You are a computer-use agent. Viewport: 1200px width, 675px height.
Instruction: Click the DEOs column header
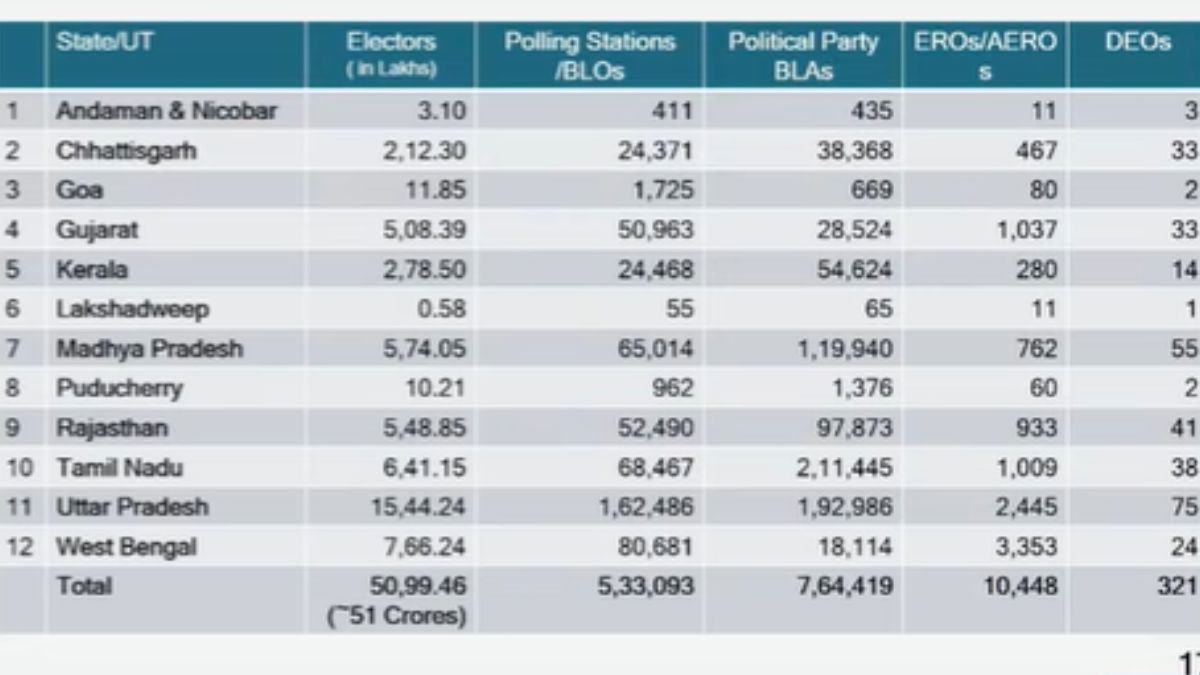(x=1137, y=43)
